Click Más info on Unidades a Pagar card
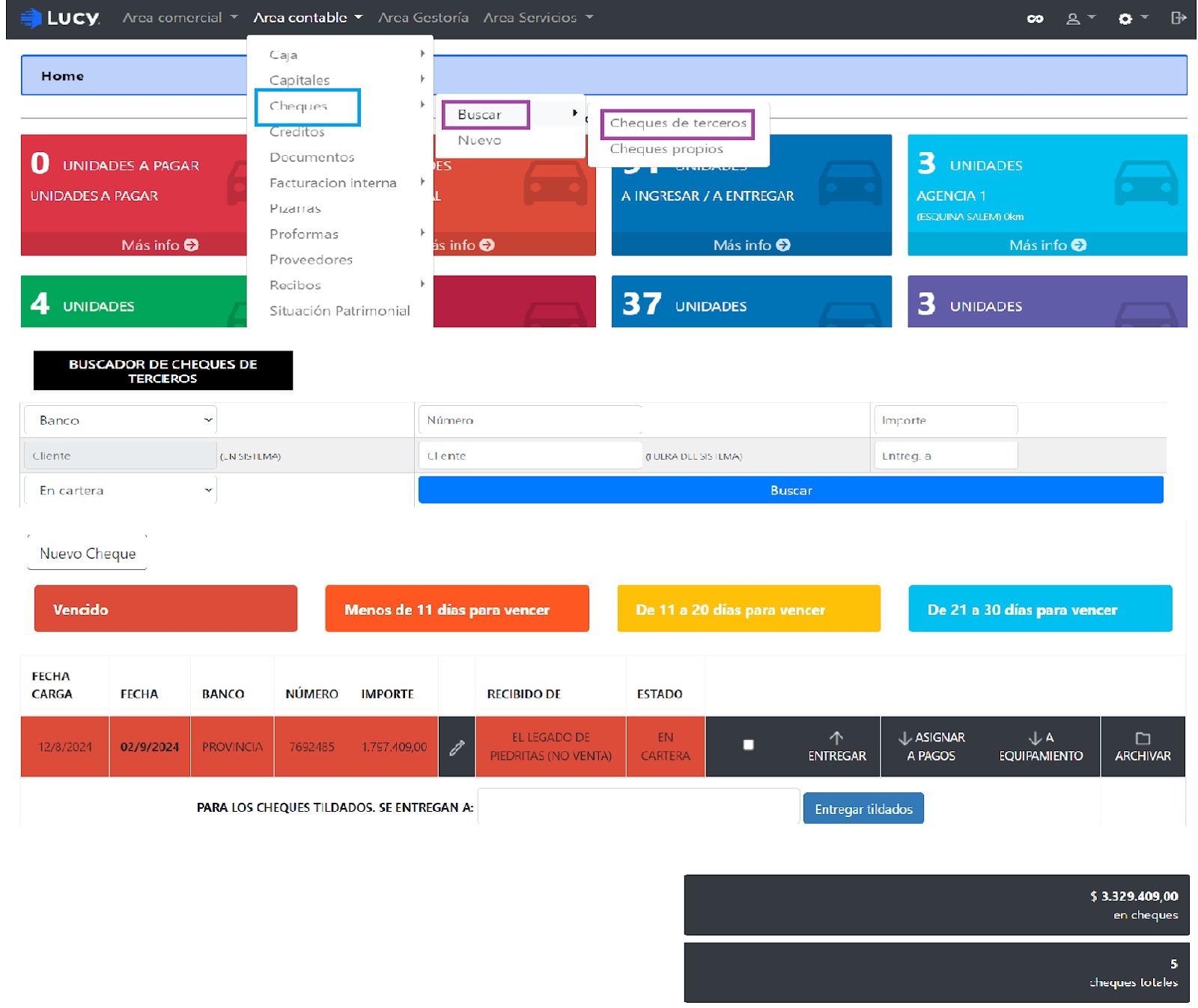This screenshot has width=1198, height=1008. [159, 245]
